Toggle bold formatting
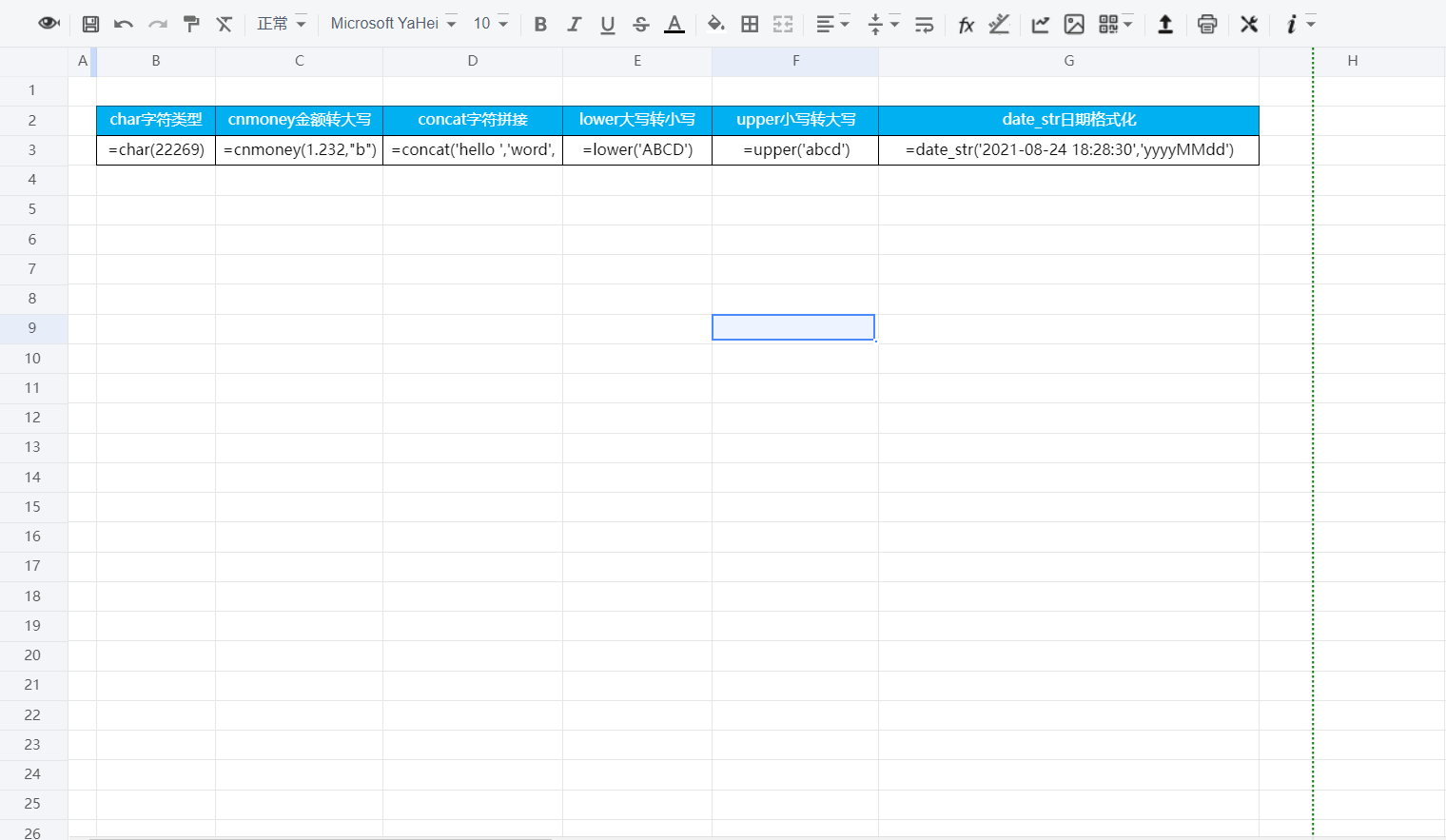The height and width of the screenshot is (840, 1446). (x=540, y=24)
